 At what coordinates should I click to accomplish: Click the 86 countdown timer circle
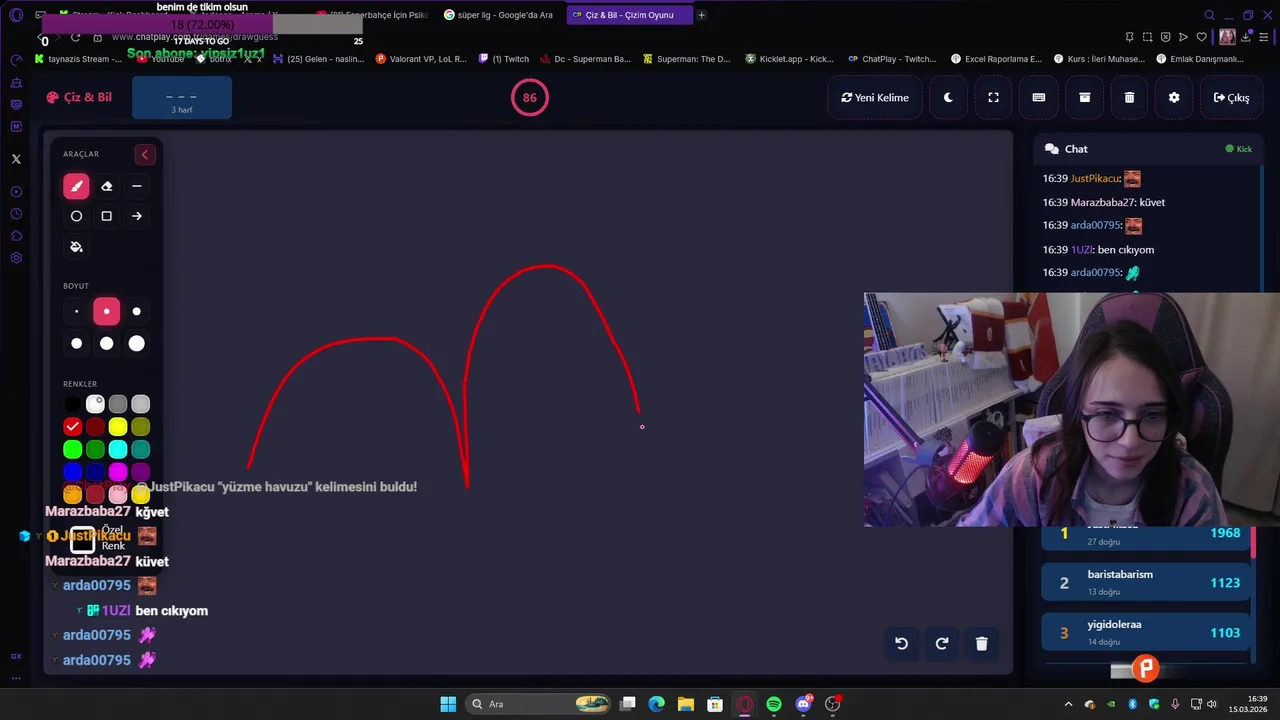click(x=530, y=97)
